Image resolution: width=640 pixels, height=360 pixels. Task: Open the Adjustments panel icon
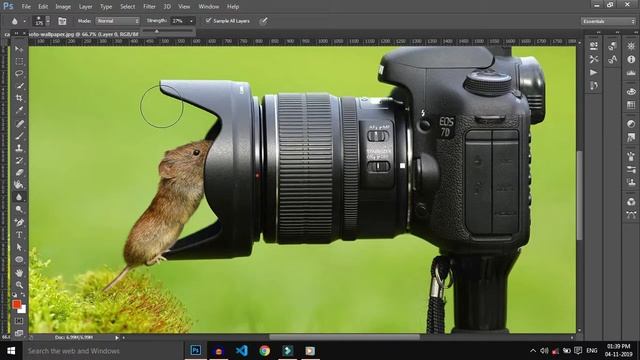pos(631,124)
